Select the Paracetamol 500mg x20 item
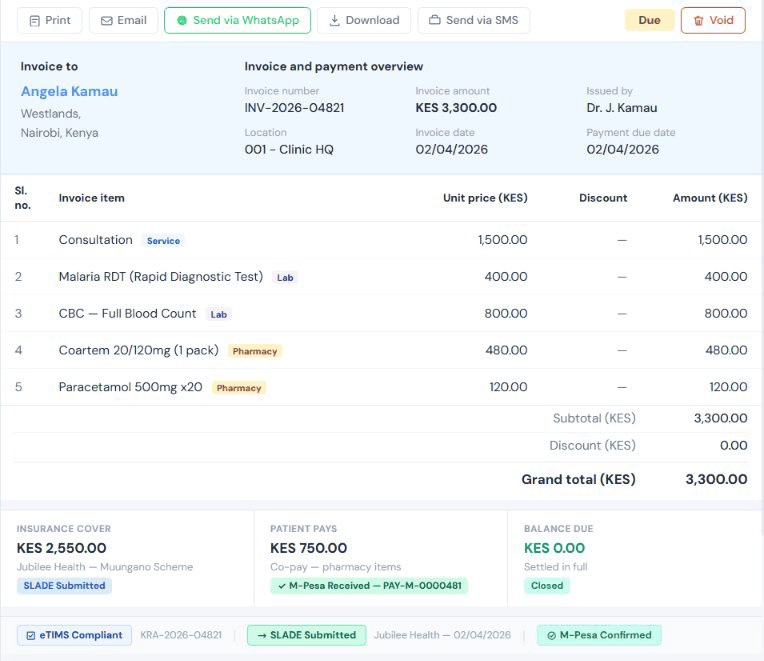The height and width of the screenshot is (661, 764). tap(131, 387)
